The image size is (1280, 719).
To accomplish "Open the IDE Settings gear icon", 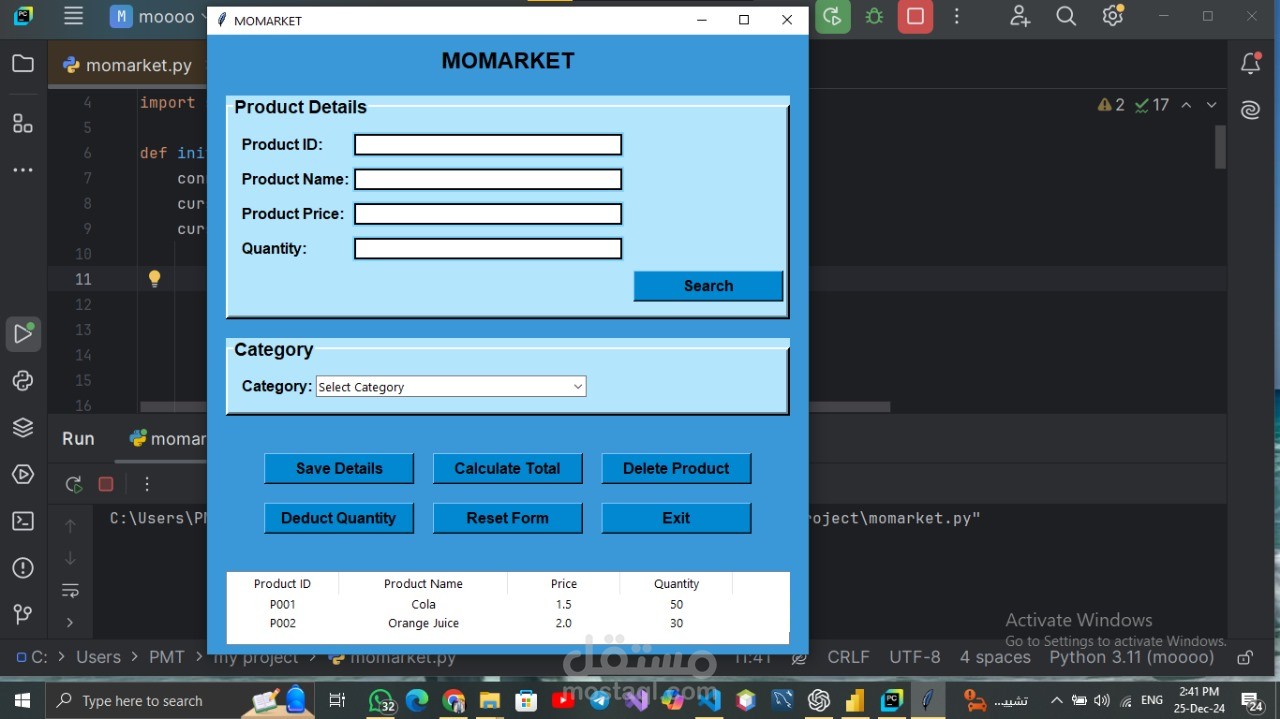I will [x=1112, y=16].
